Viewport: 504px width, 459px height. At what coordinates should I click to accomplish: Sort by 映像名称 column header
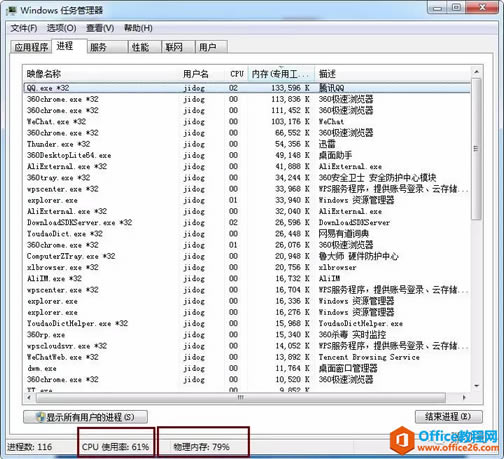click(101, 74)
